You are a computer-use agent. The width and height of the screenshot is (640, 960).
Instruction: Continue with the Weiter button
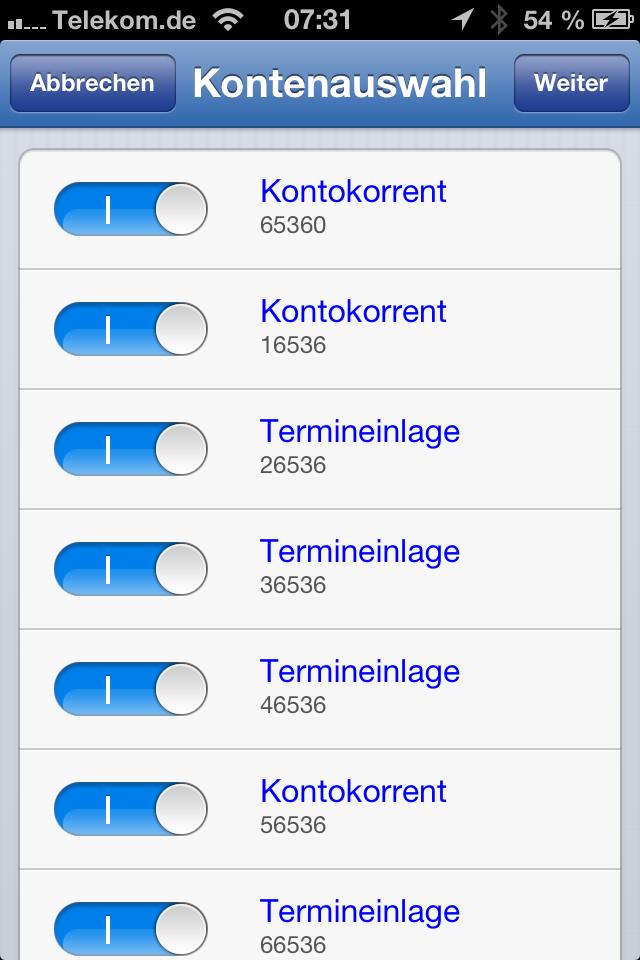point(571,83)
